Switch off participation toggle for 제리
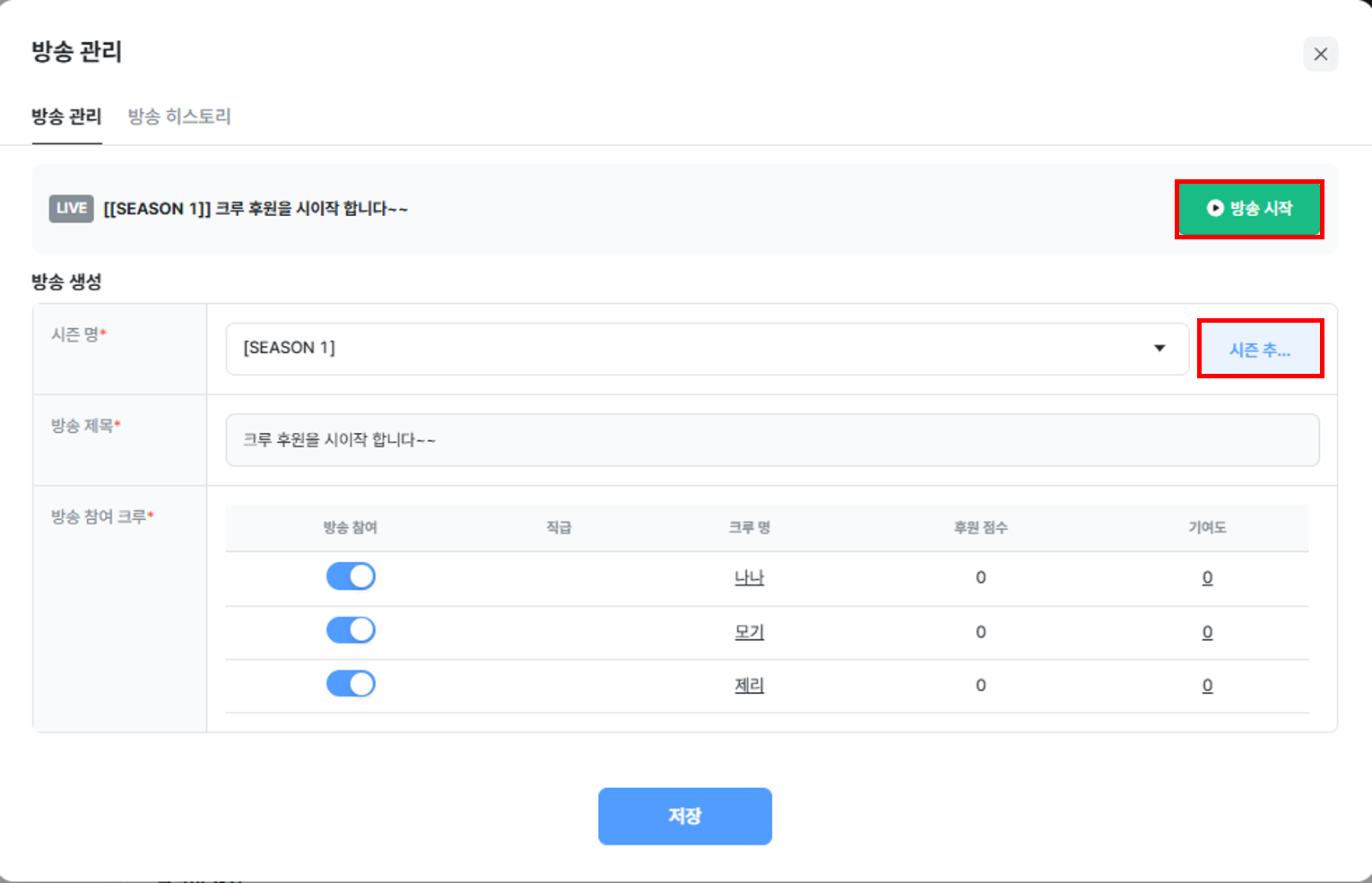The image size is (1372, 883). click(x=351, y=684)
